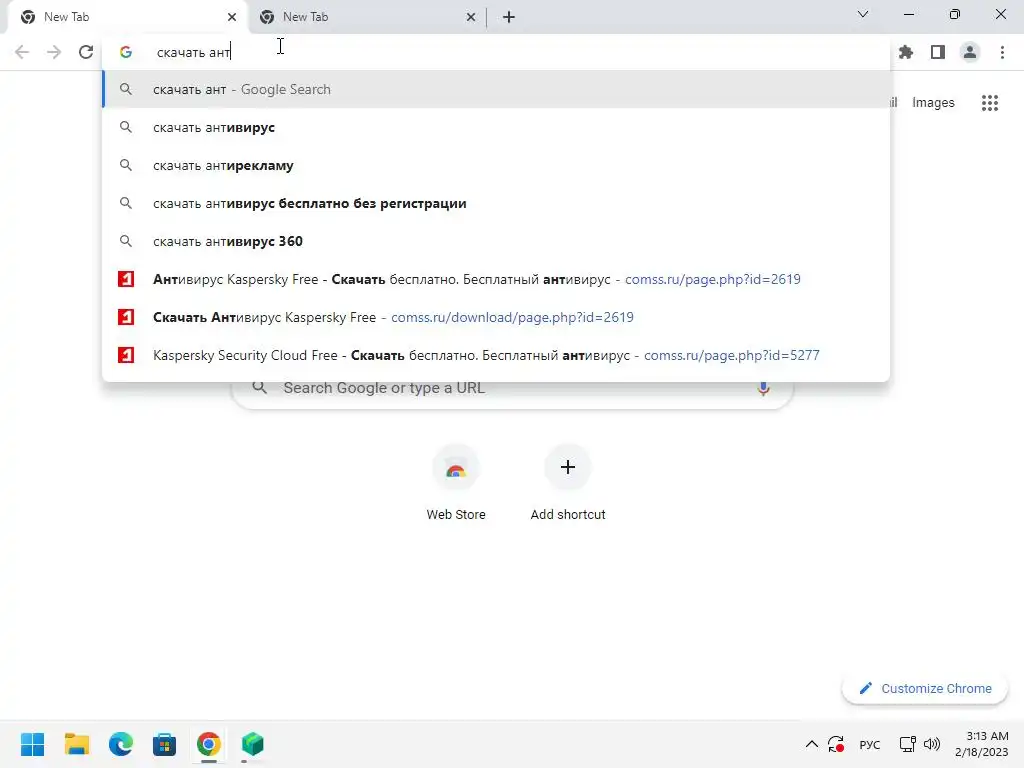Open the network tray icon
The width and height of the screenshot is (1024, 768).
coord(907,744)
